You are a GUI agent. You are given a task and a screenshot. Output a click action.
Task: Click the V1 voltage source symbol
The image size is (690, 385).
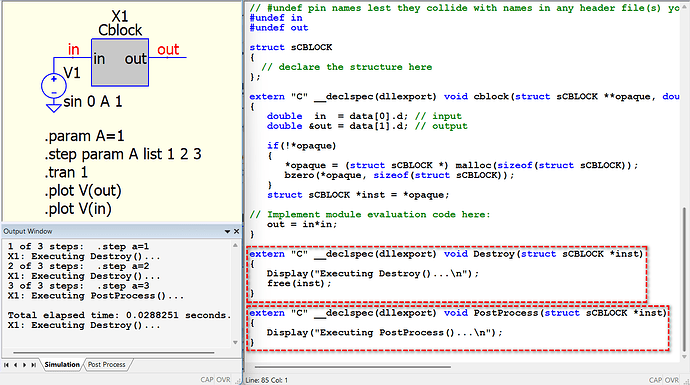coord(54,86)
